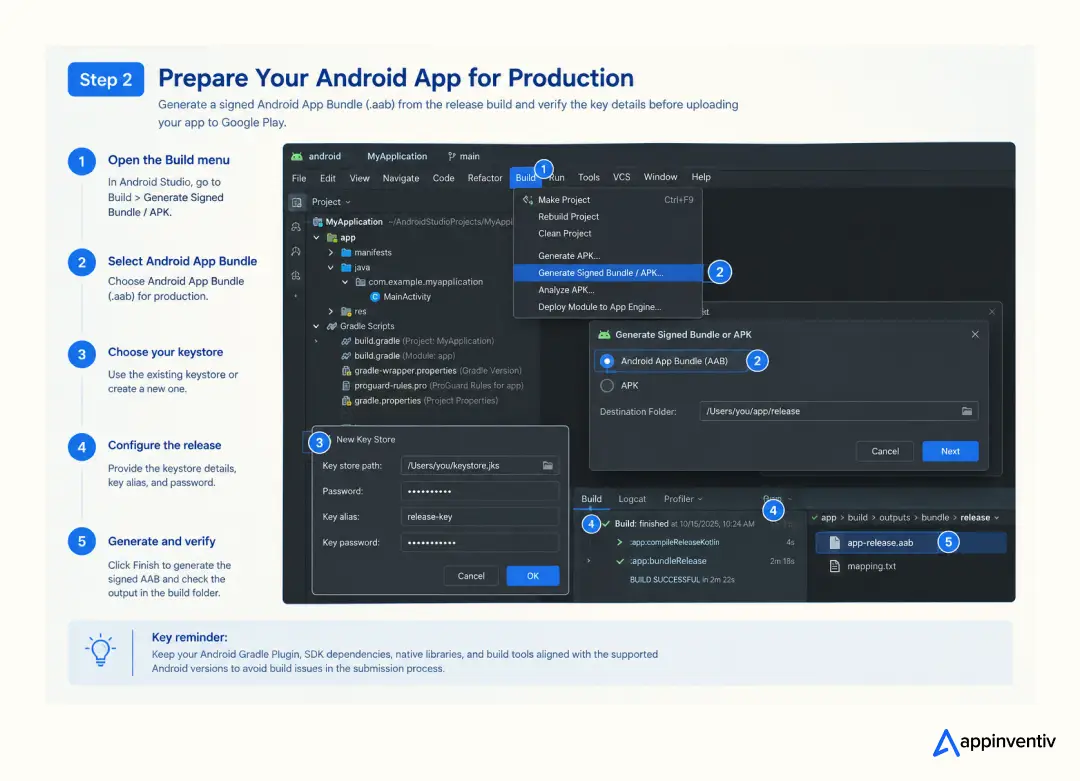Screen dimensions: 1080x781
Task: Click the third sidebar tool window icon
Action: 296,251
